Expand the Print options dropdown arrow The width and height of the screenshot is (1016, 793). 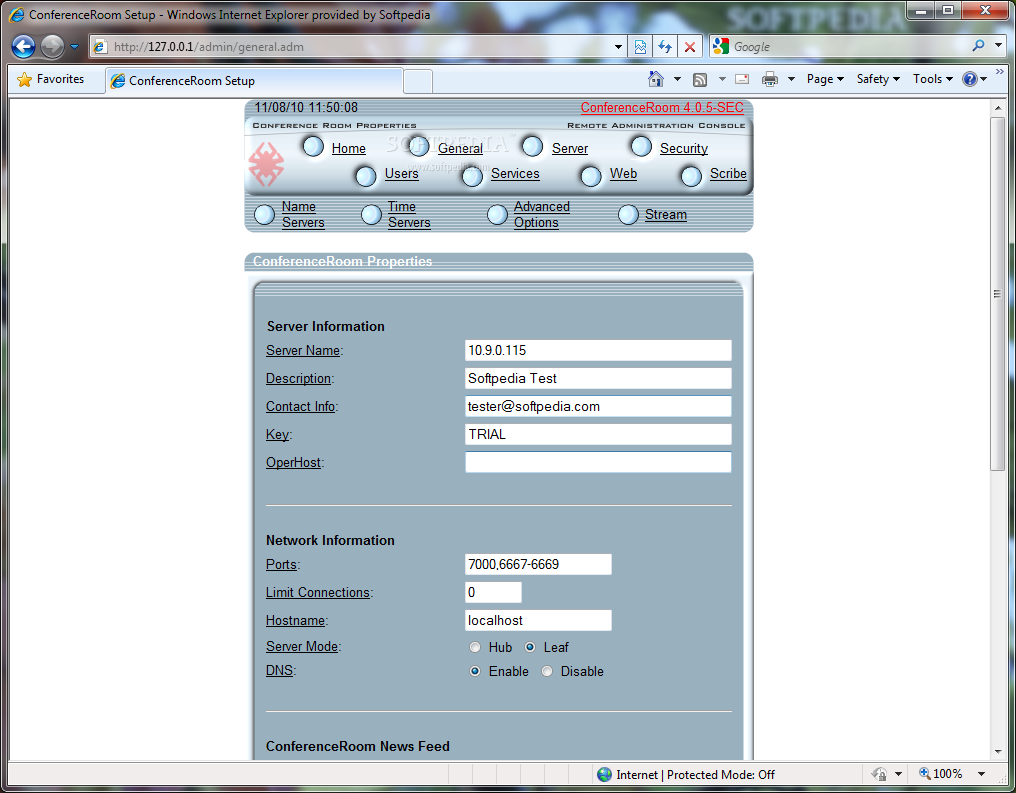(791, 79)
